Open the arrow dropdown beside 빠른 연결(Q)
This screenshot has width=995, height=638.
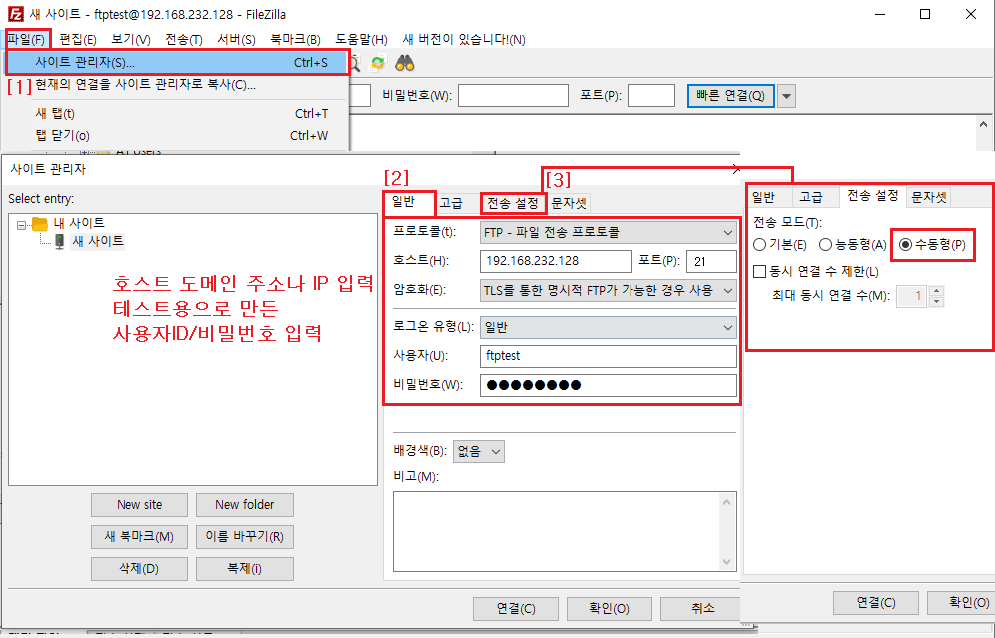tap(786, 96)
